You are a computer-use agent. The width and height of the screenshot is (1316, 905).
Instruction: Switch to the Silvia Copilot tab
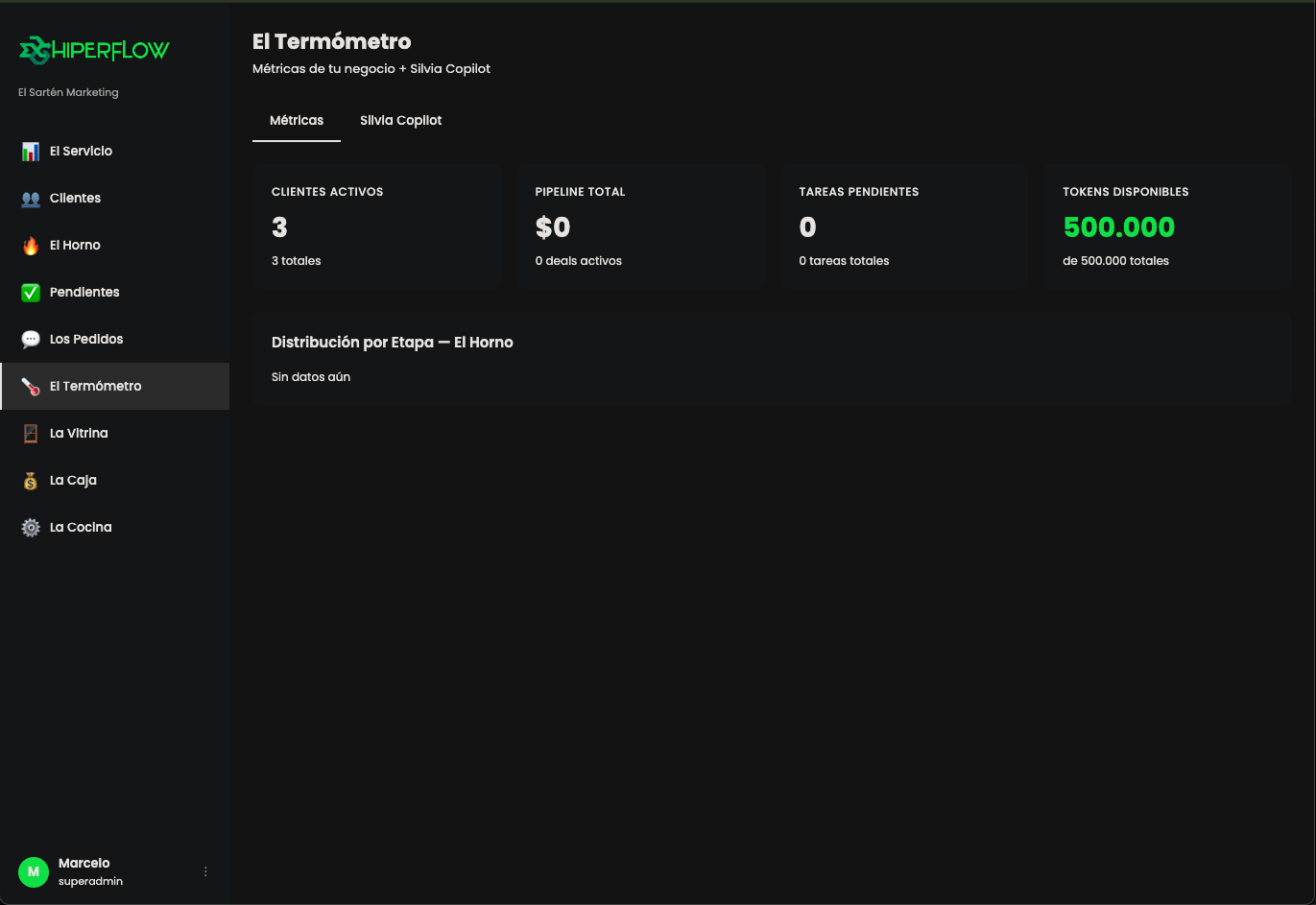click(401, 120)
